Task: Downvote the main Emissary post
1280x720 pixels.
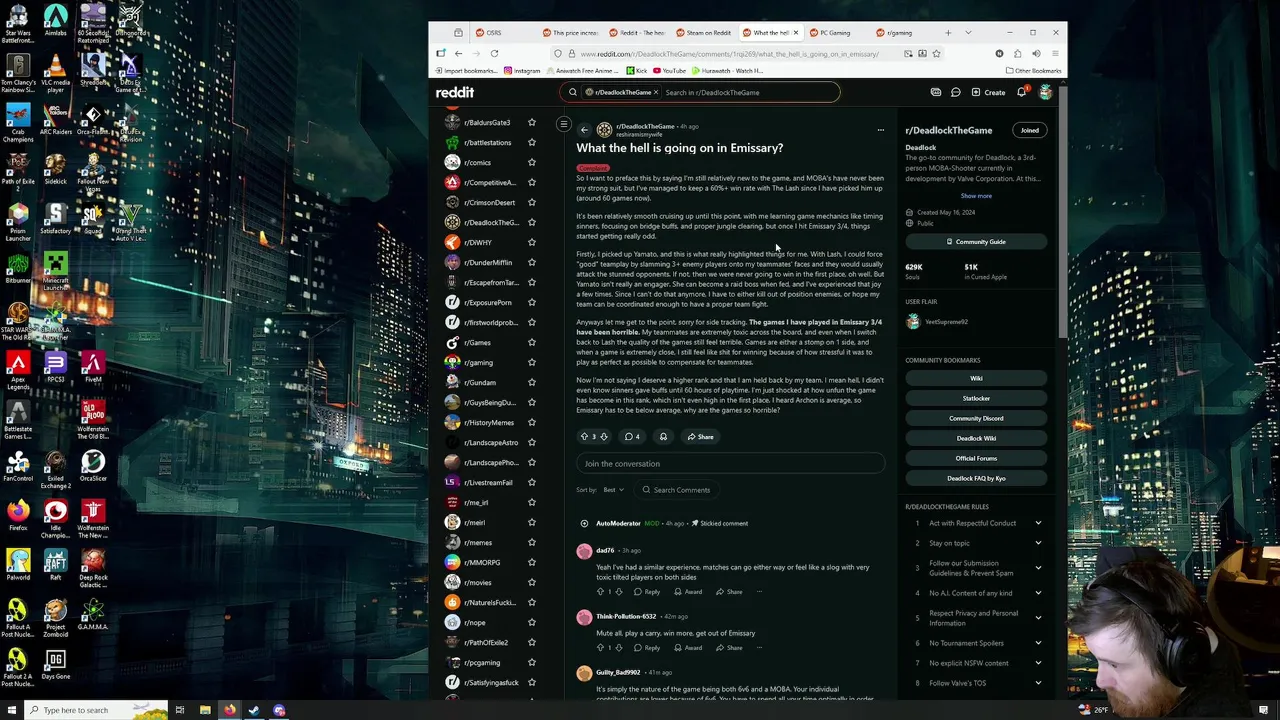Action: tap(604, 437)
